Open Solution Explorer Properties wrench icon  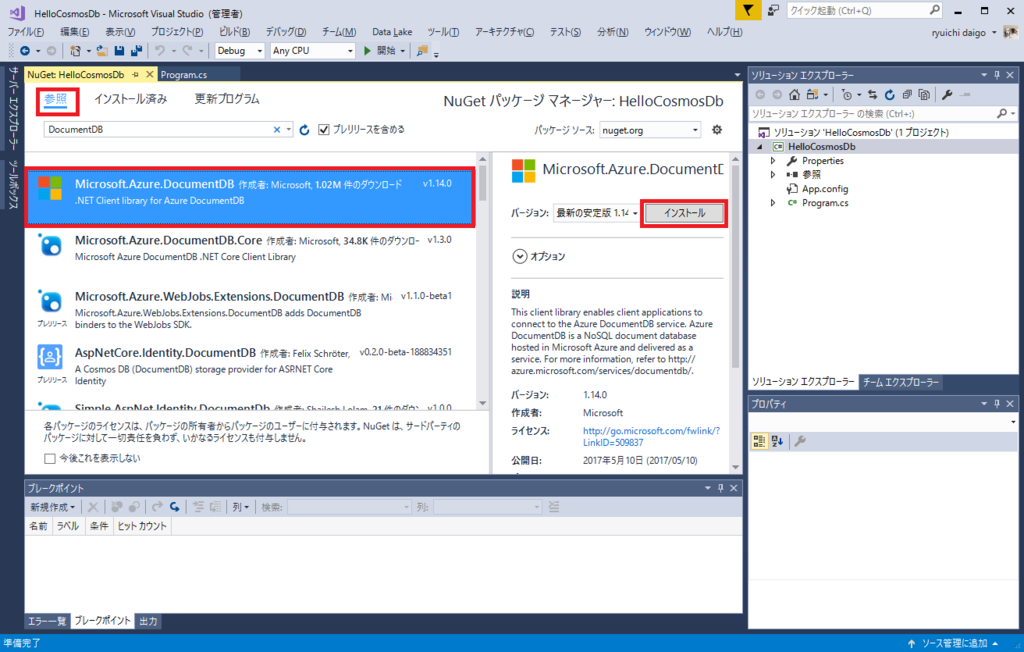[x=947, y=95]
